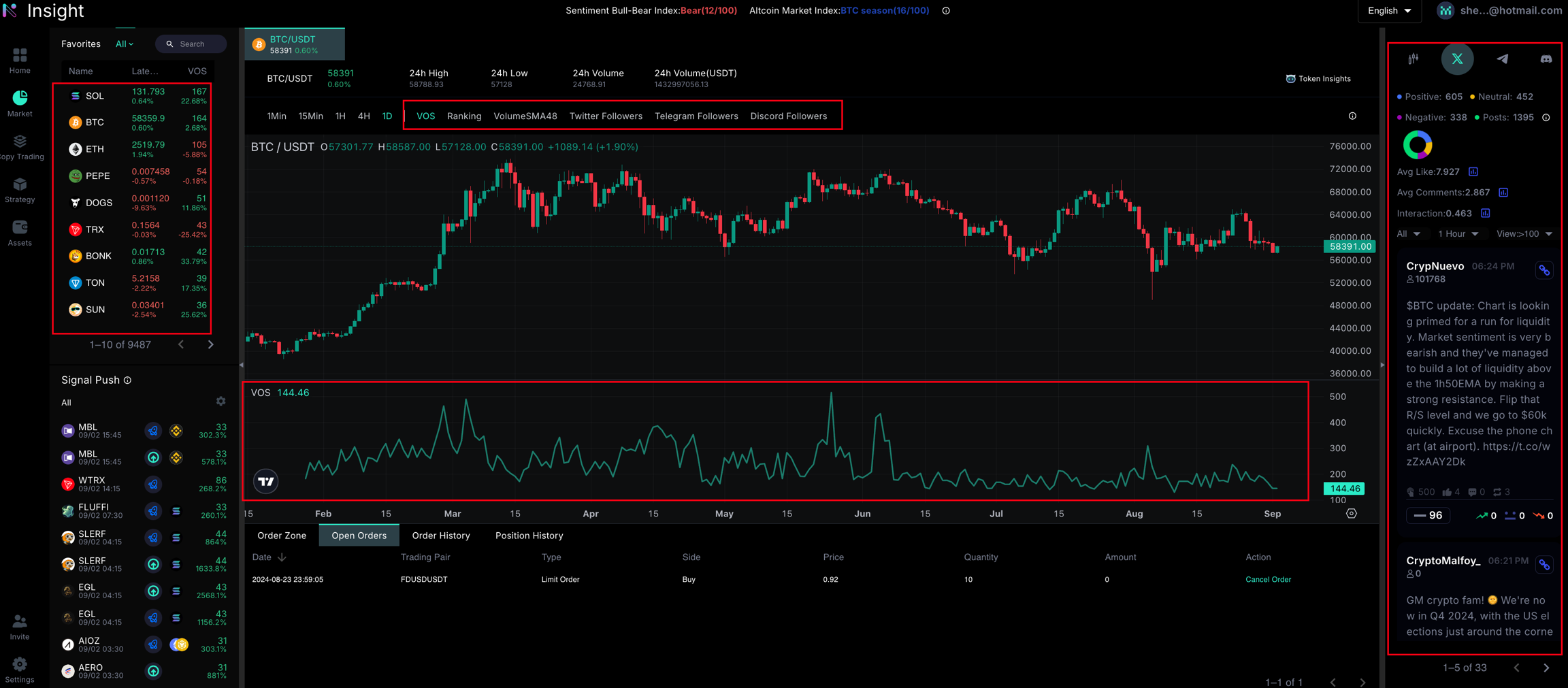Cancel the FDUSDUSDT limit order

pyautogui.click(x=1267, y=580)
